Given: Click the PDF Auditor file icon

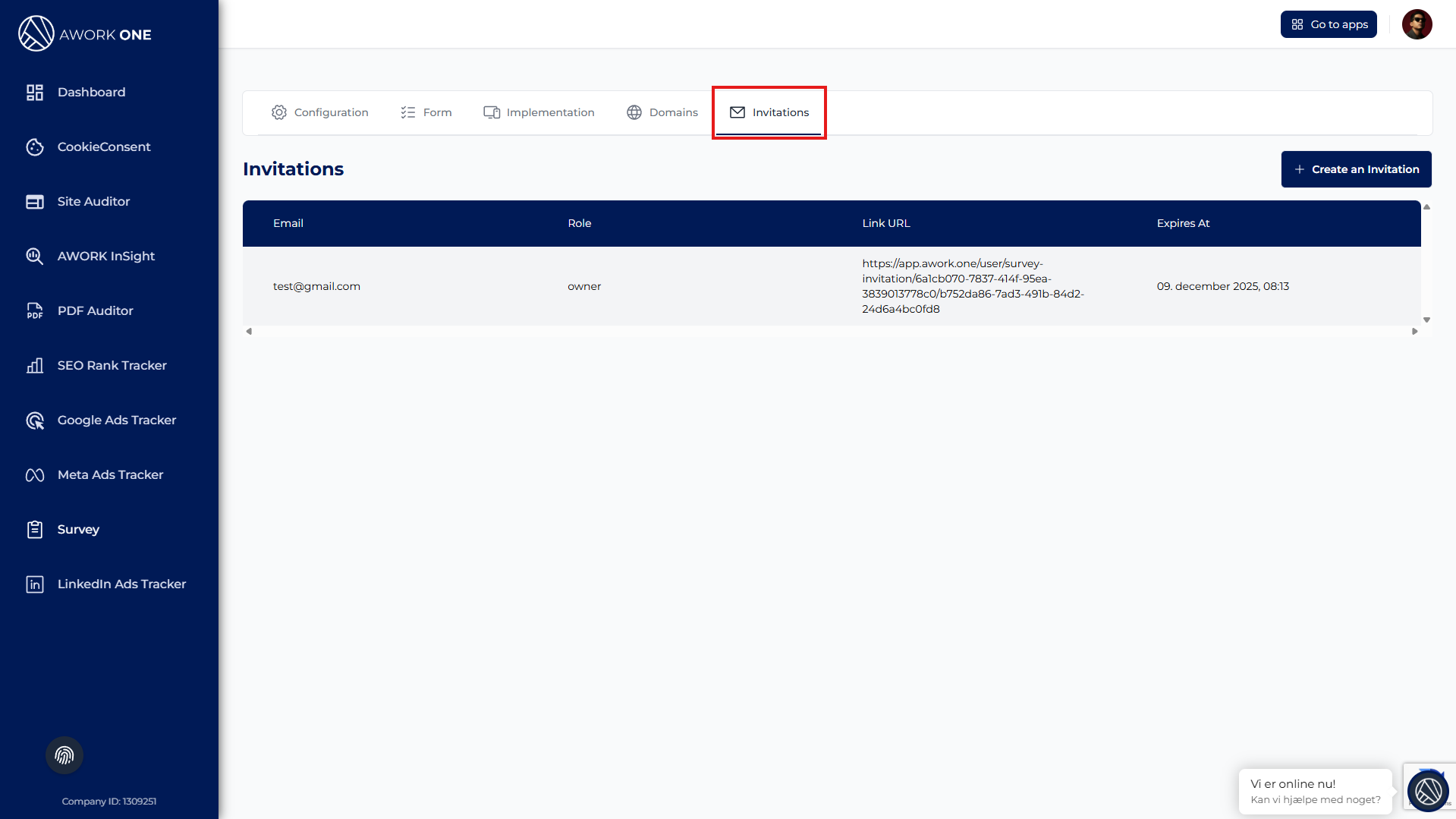Looking at the screenshot, I should [x=35, y=311].
